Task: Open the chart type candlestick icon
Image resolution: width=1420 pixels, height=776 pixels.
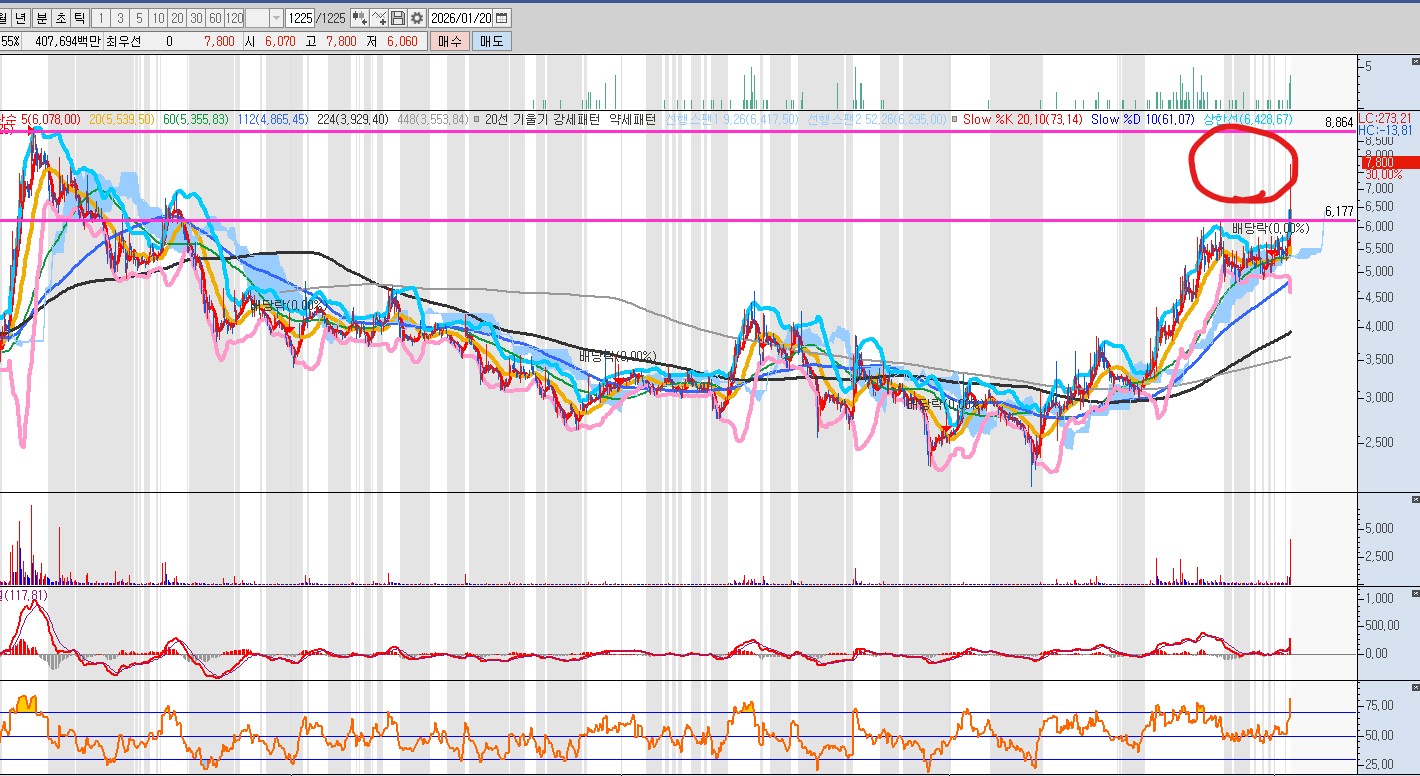Action: coord(359,18)
